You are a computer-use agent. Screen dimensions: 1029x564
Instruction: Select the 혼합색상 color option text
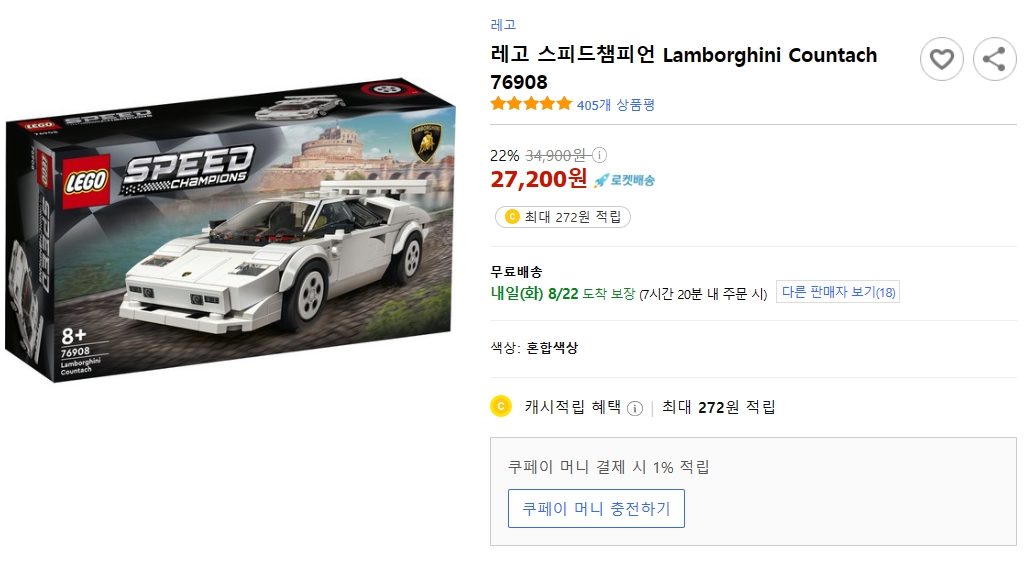pyautogui.click(x=552, y=348)
